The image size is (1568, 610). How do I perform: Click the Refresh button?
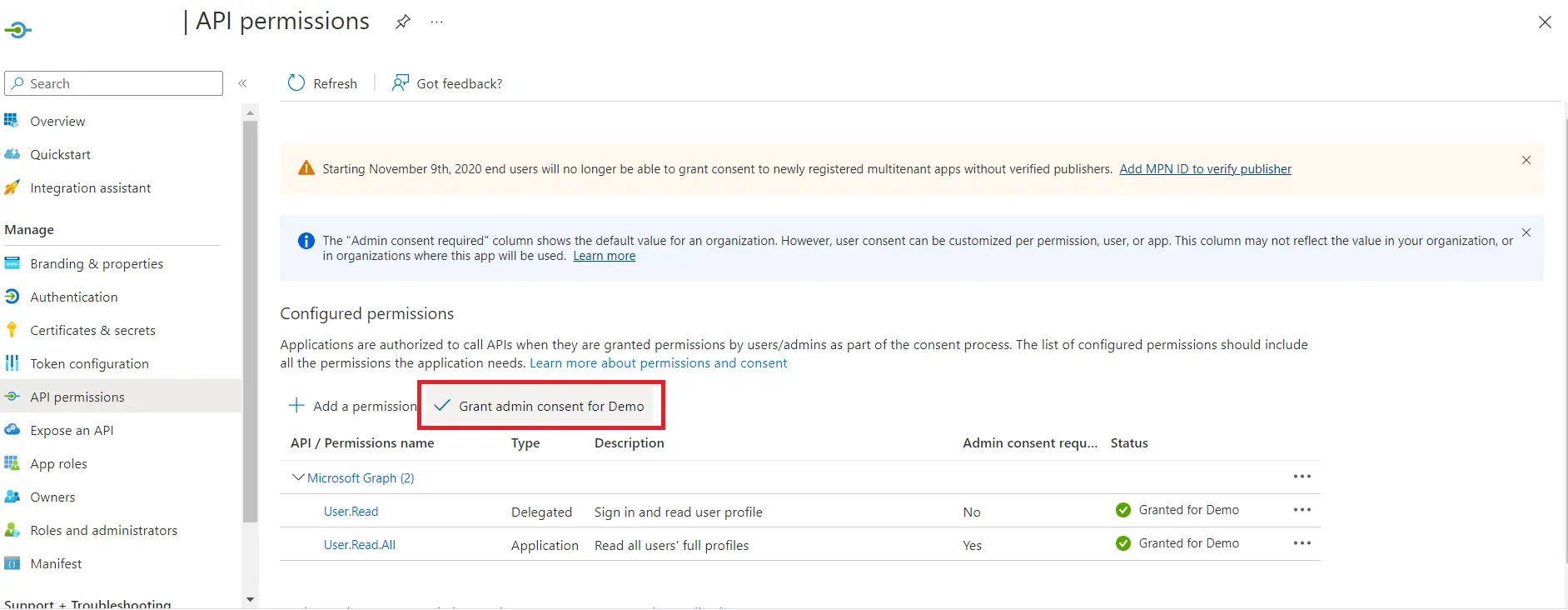coord(322,83)
